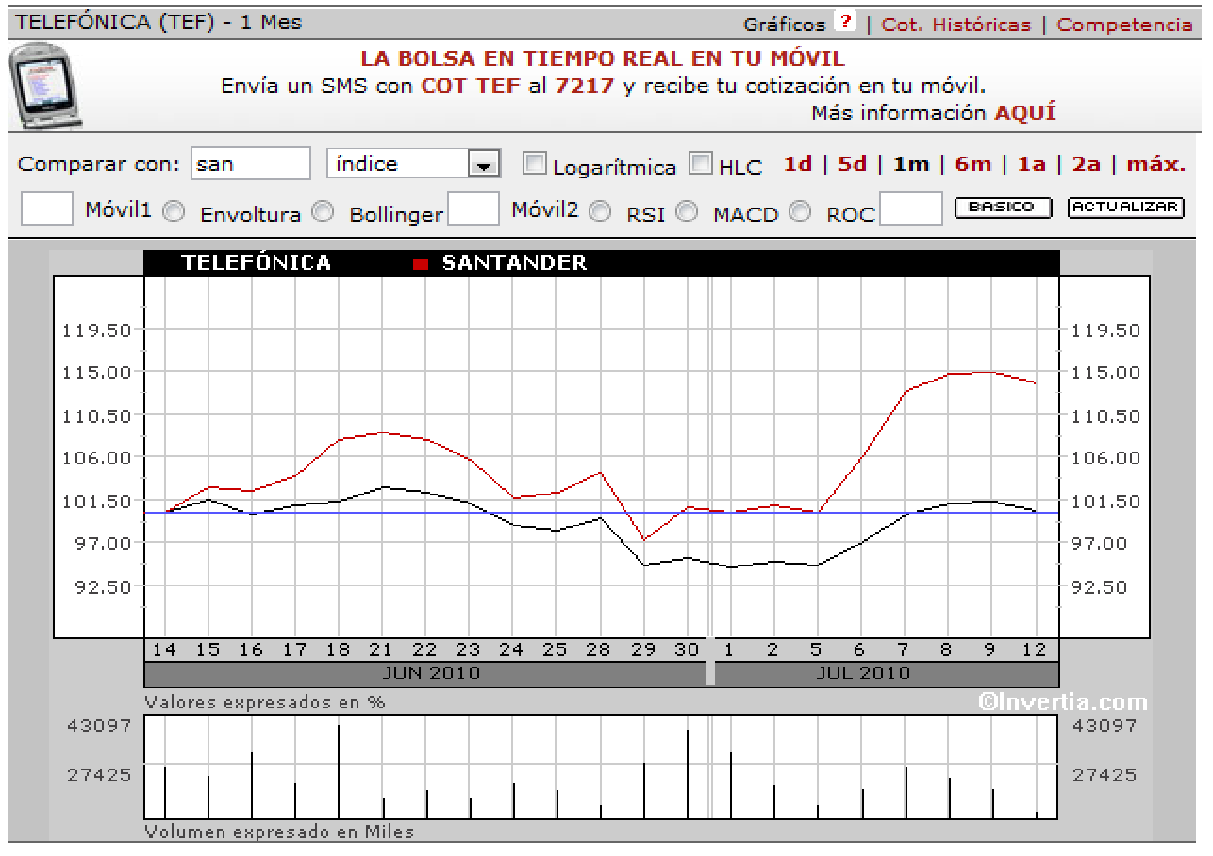Image resolution: width=1213 pixels, height=856 pixels.
Task: Show the máx. time range
Action: pos(1156,164)
